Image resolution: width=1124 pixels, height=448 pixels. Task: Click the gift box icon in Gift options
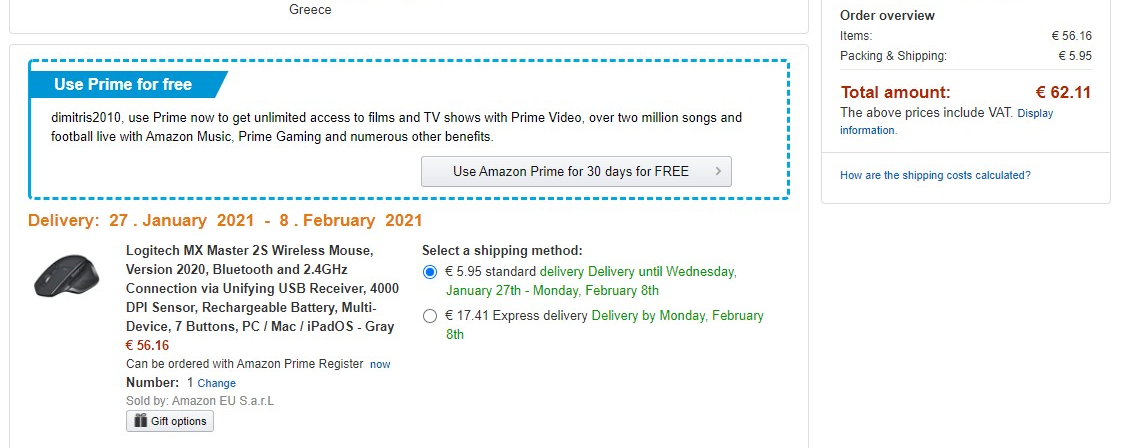(x=141, y=421)
